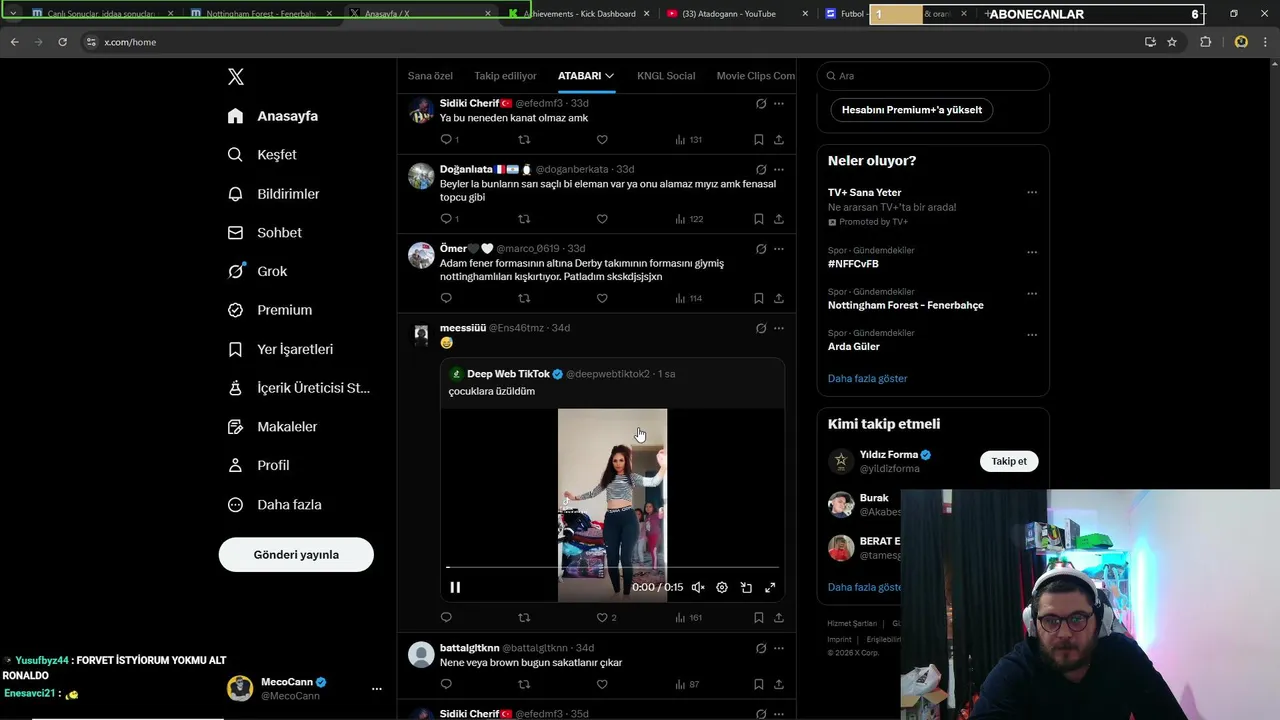Screen dimensions: 1280x720
Task: Open options for Arda Güler trend
Action: click(1032, 335)
